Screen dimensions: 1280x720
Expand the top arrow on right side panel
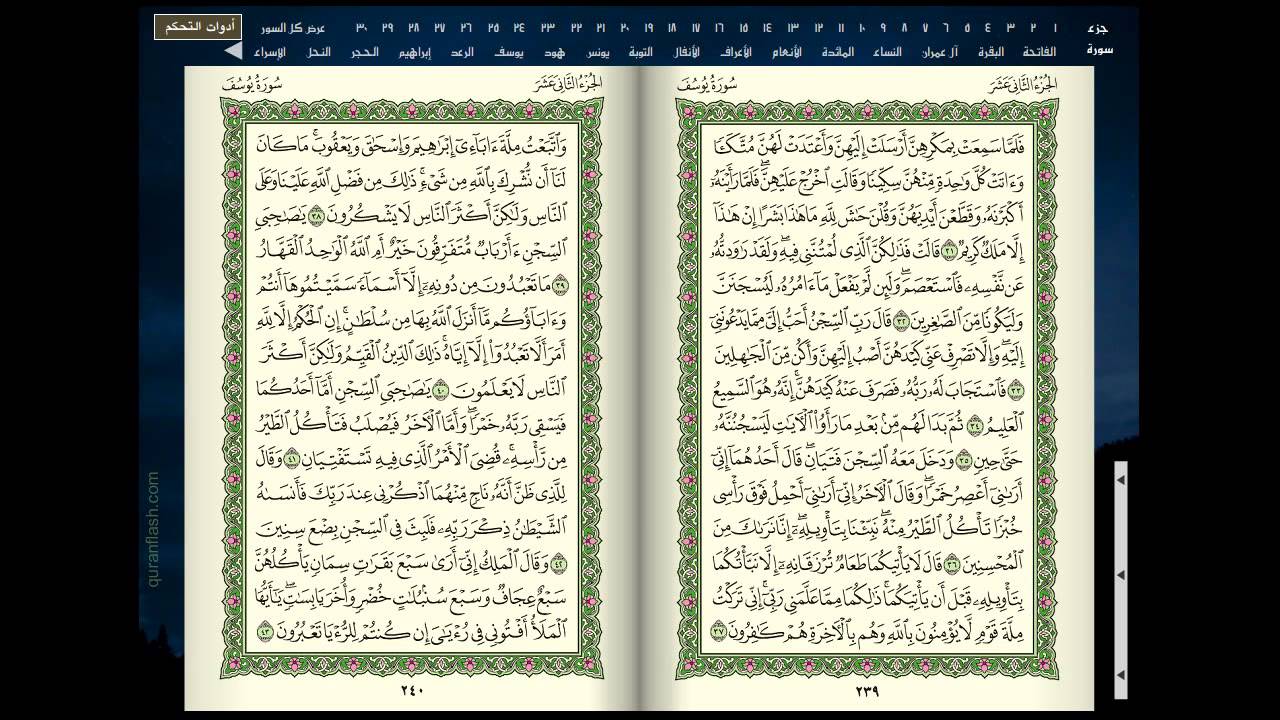pyautogui.click(x=1121, y=481)
